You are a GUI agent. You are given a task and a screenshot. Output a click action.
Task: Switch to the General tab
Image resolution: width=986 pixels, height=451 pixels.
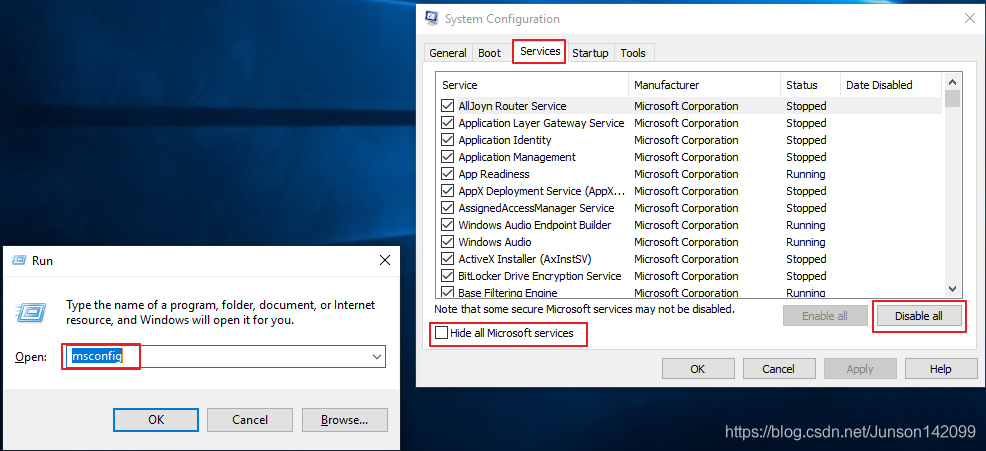448,53
